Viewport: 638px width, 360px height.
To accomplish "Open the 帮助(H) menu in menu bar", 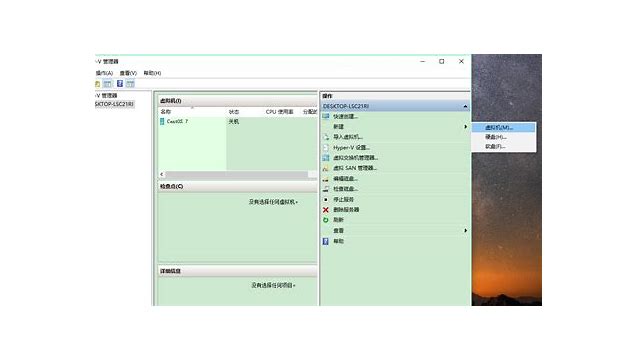I will (x=152, y=73).
